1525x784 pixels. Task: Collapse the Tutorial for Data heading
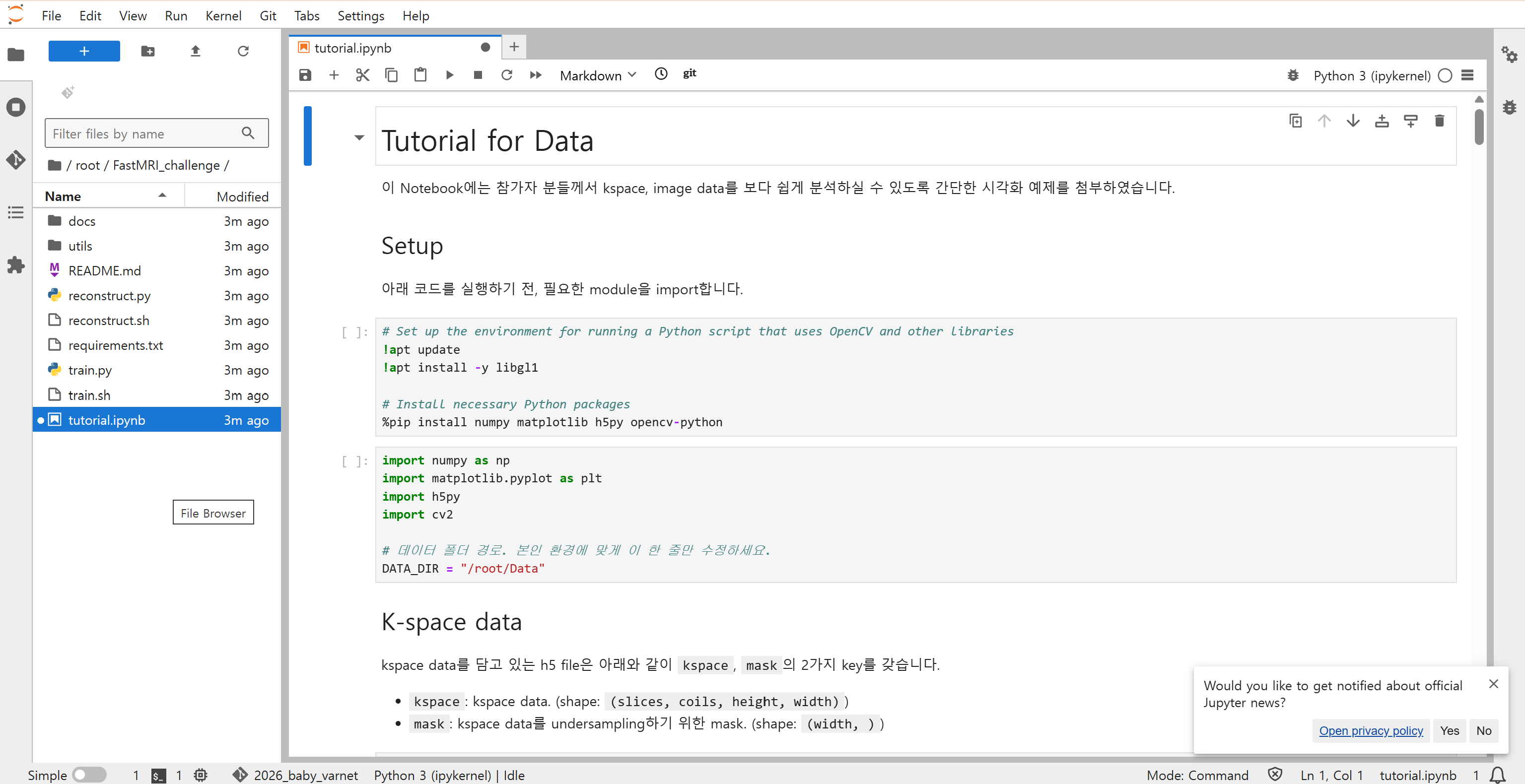point(359,138)
